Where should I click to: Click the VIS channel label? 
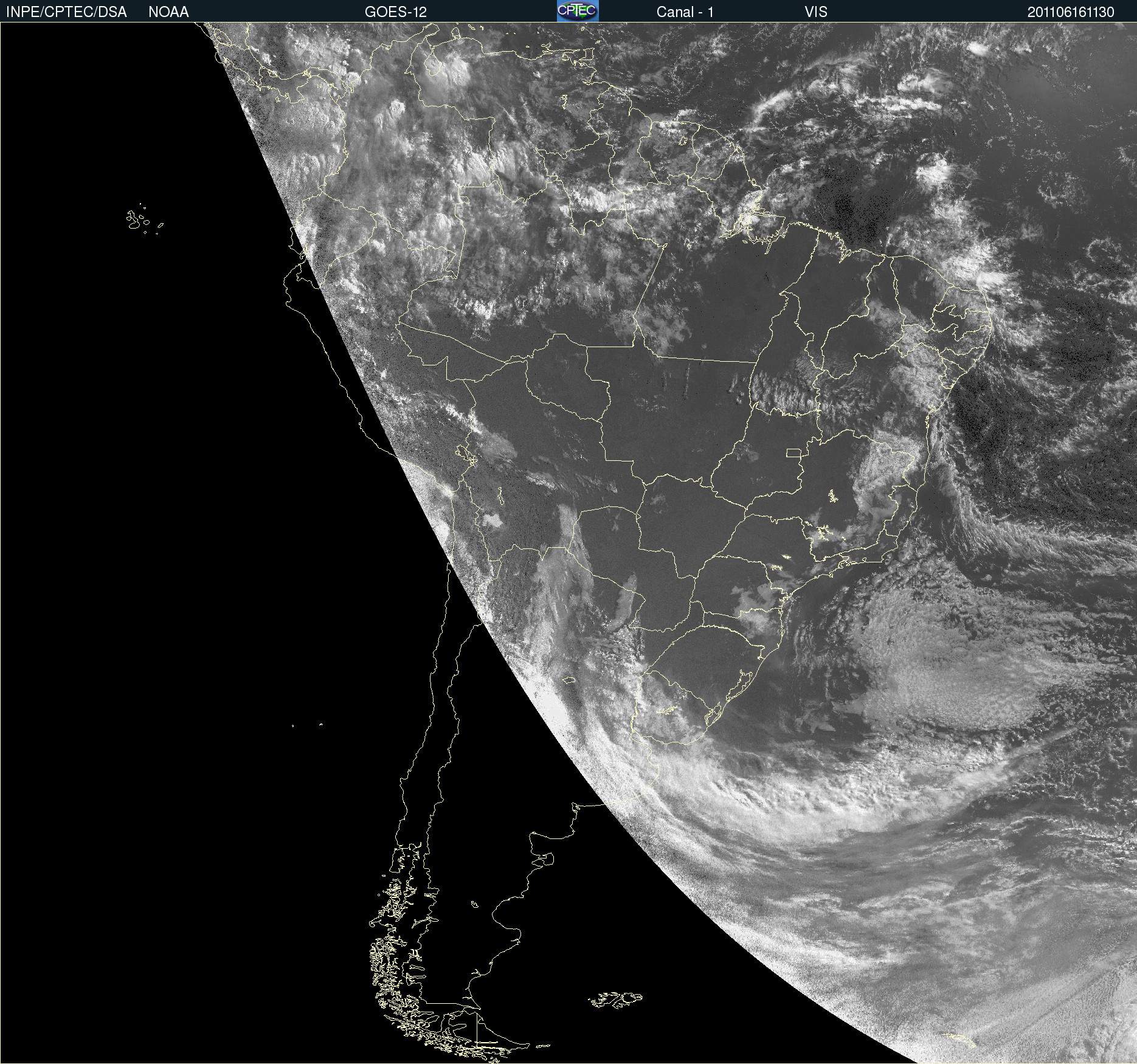click(x=816, y=12)
